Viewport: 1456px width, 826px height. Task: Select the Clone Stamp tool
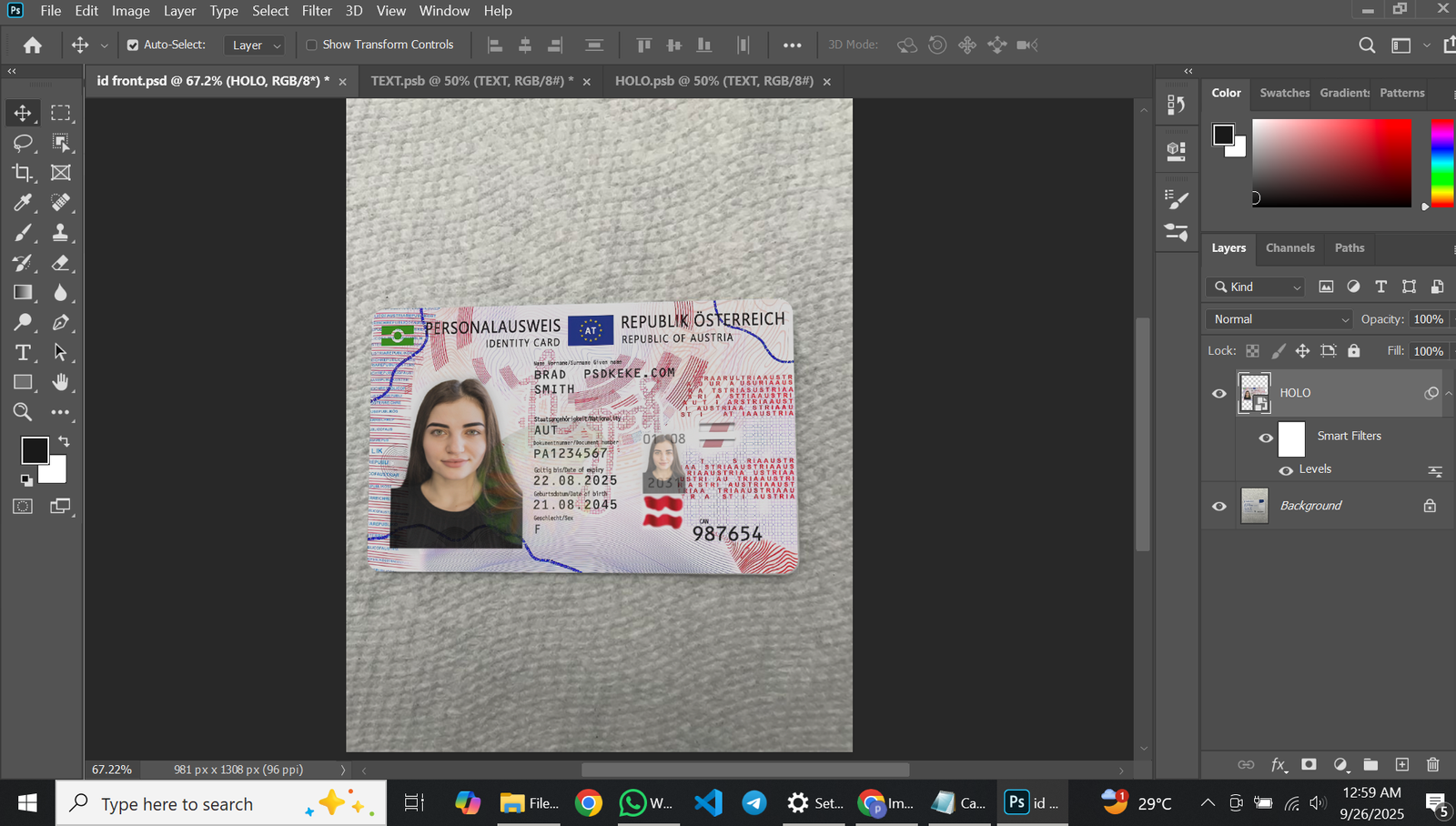click(61, 233)
